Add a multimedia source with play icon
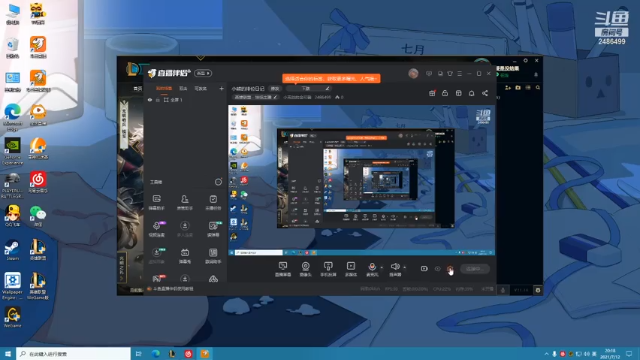Viewport: 640px width, 360px height. (x=351, y=269)
